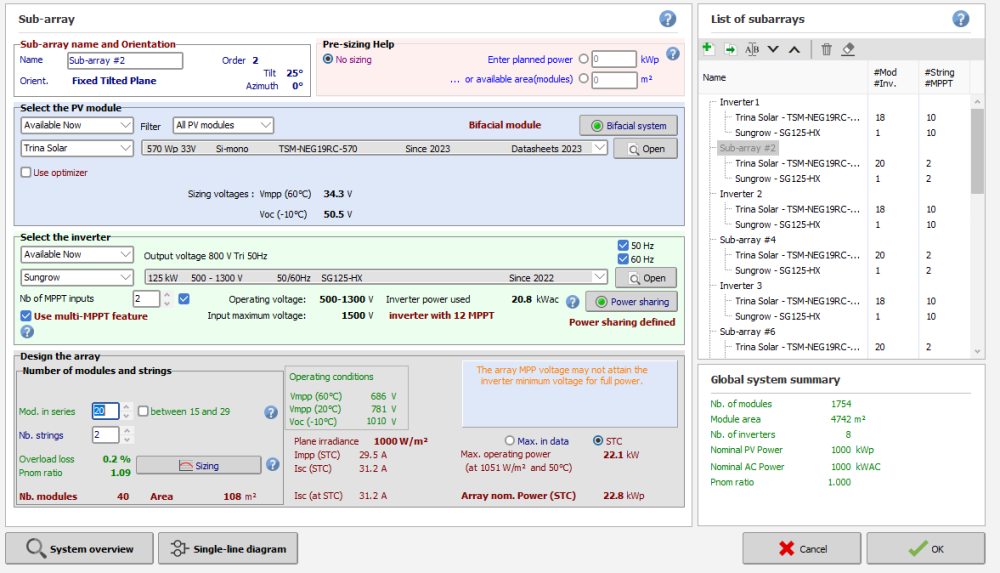Click the rename subarray AB icon
The height and width of the screenshot is (573, 1000).
752,48
